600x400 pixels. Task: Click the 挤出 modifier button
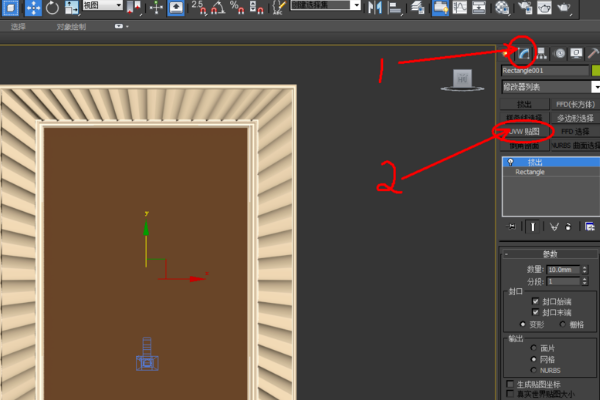pyautogui.click(x=524, y=104)
